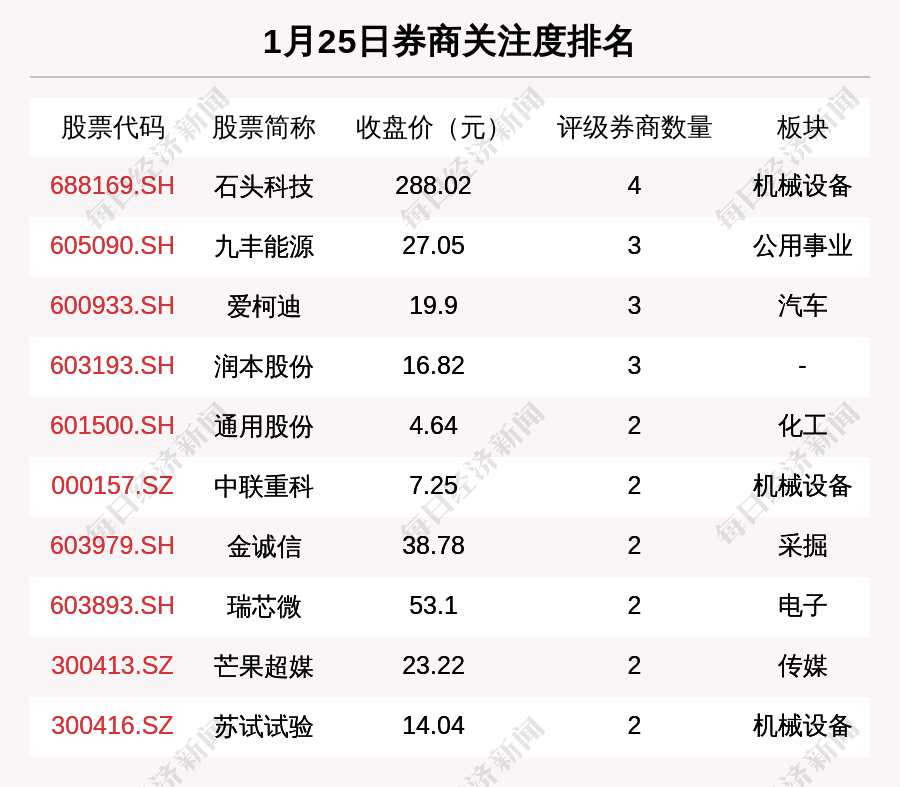Click stock name 爱柯迪
The image size is (900, 787).
[263, 306]
